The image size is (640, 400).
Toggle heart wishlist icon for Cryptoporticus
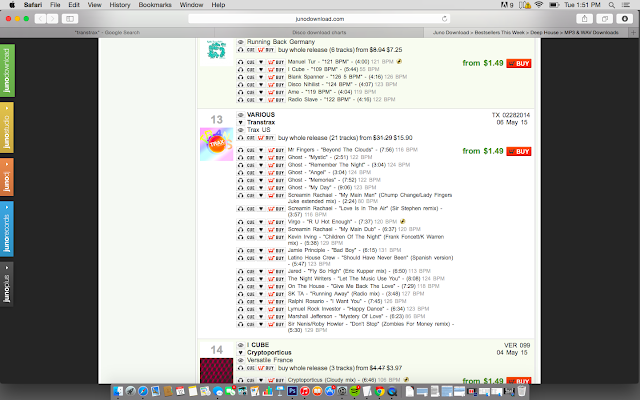point(240,353)
